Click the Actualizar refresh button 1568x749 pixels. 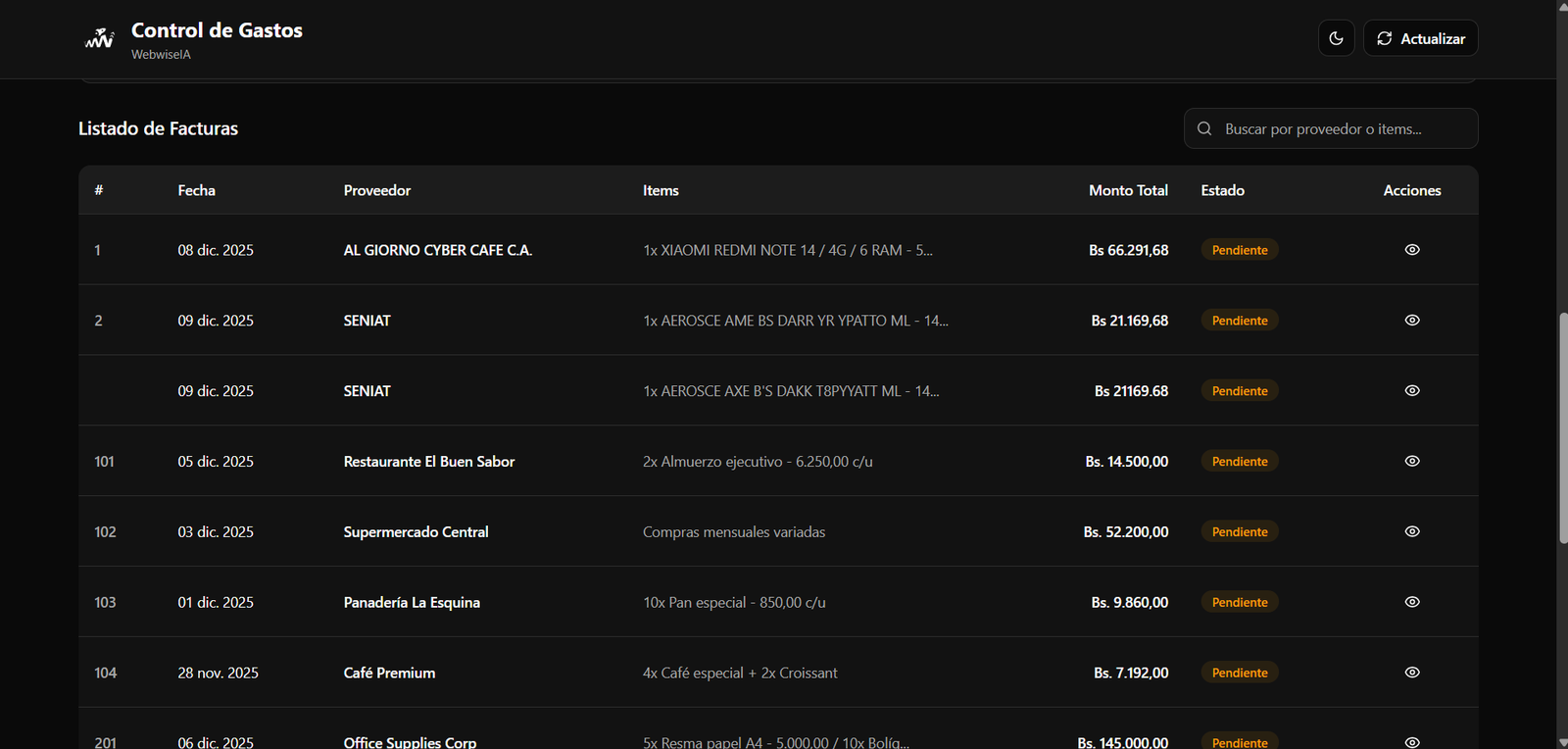pos(1420,38)
